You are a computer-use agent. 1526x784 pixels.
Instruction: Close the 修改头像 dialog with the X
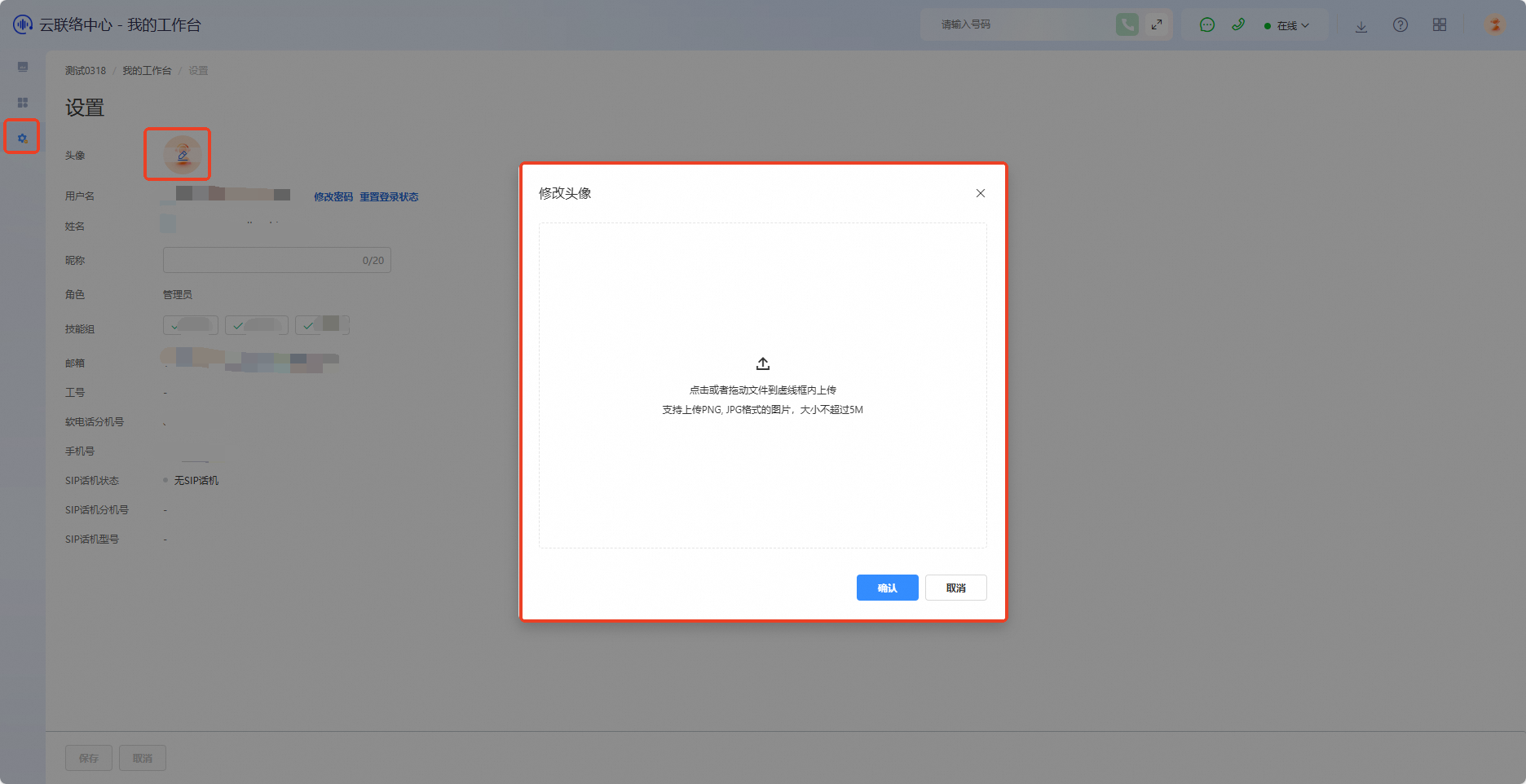(981, 193)
